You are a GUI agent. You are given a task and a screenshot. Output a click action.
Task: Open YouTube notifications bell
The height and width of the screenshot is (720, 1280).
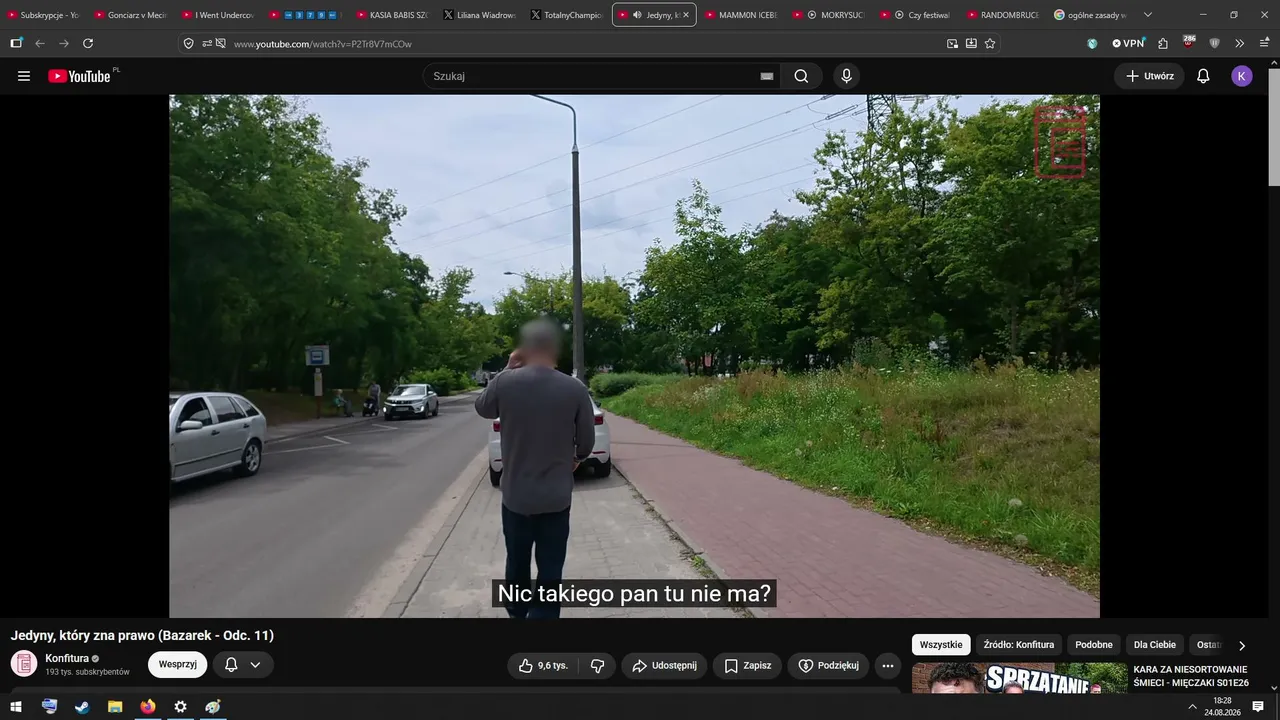coord(1203,76)
